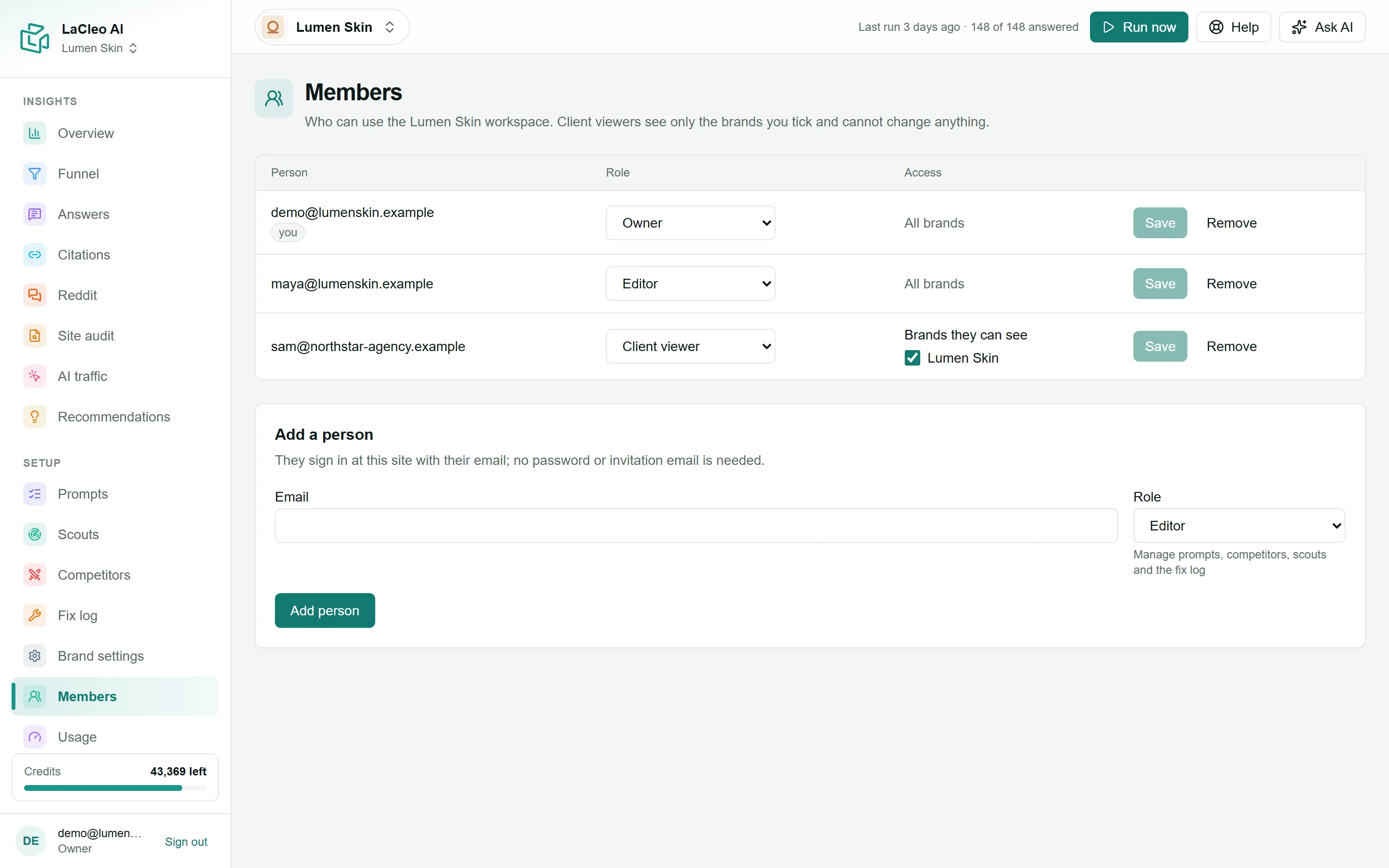Viewport: 1389px width, 868px height.
Task: Uncheck the Lumen Skin brand checkbox
Action: coord(912,358)
